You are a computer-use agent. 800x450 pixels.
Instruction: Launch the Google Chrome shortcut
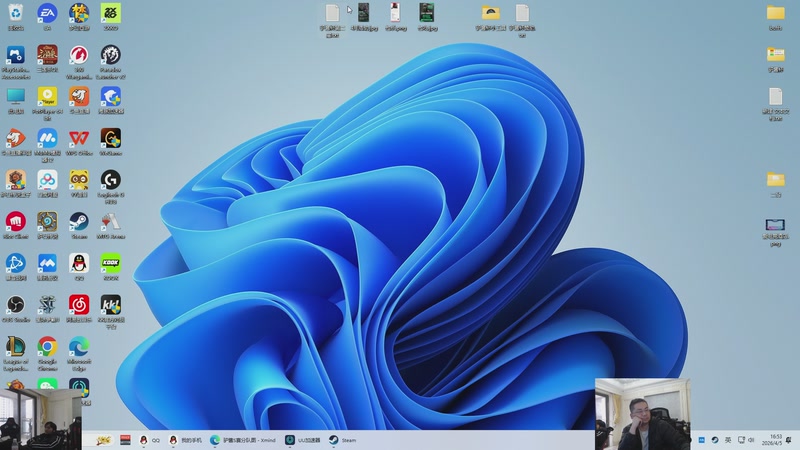point(47,347)
